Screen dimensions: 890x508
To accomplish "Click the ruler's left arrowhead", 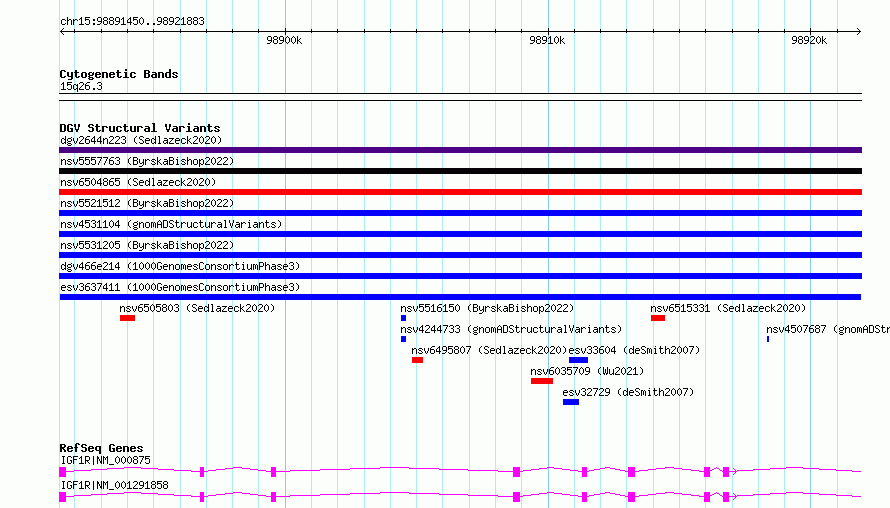I will tap(62, 31).
